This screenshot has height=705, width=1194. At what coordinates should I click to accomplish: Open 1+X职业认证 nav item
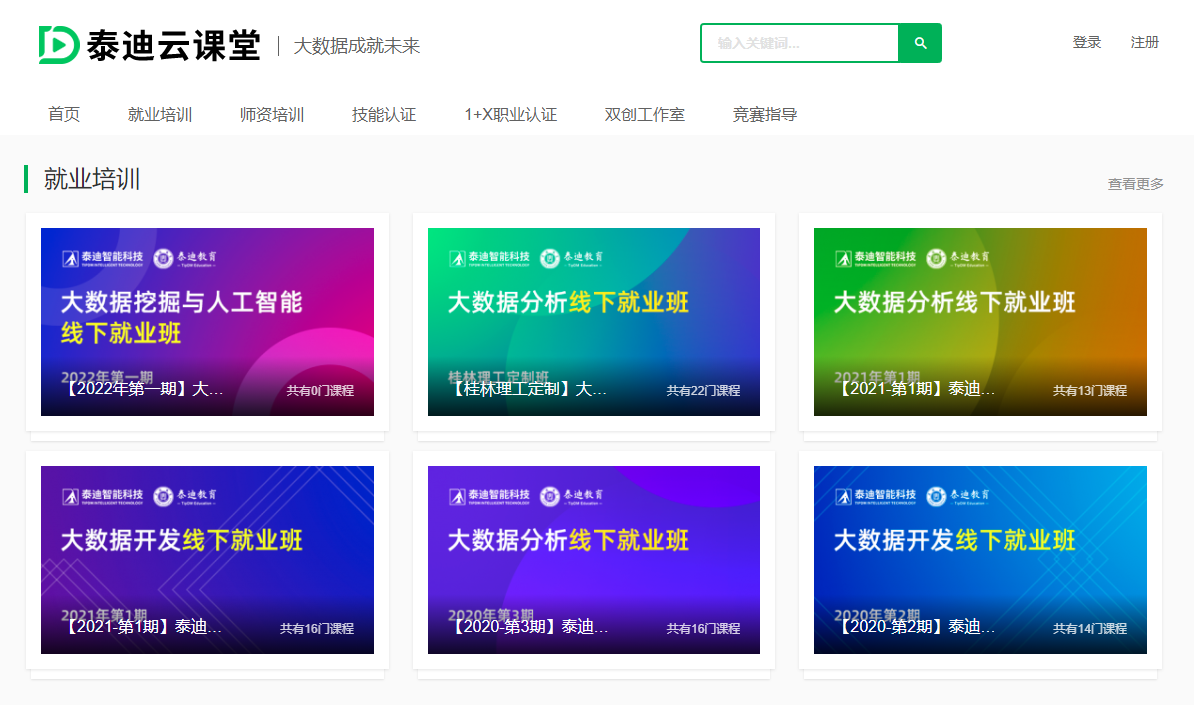point(511,114)
